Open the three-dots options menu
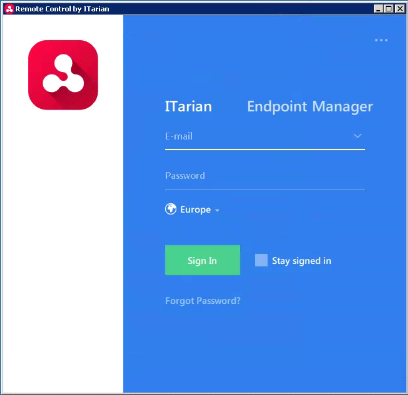The height and width of the screenshot is (395, 408). click(x=381, y=40)
